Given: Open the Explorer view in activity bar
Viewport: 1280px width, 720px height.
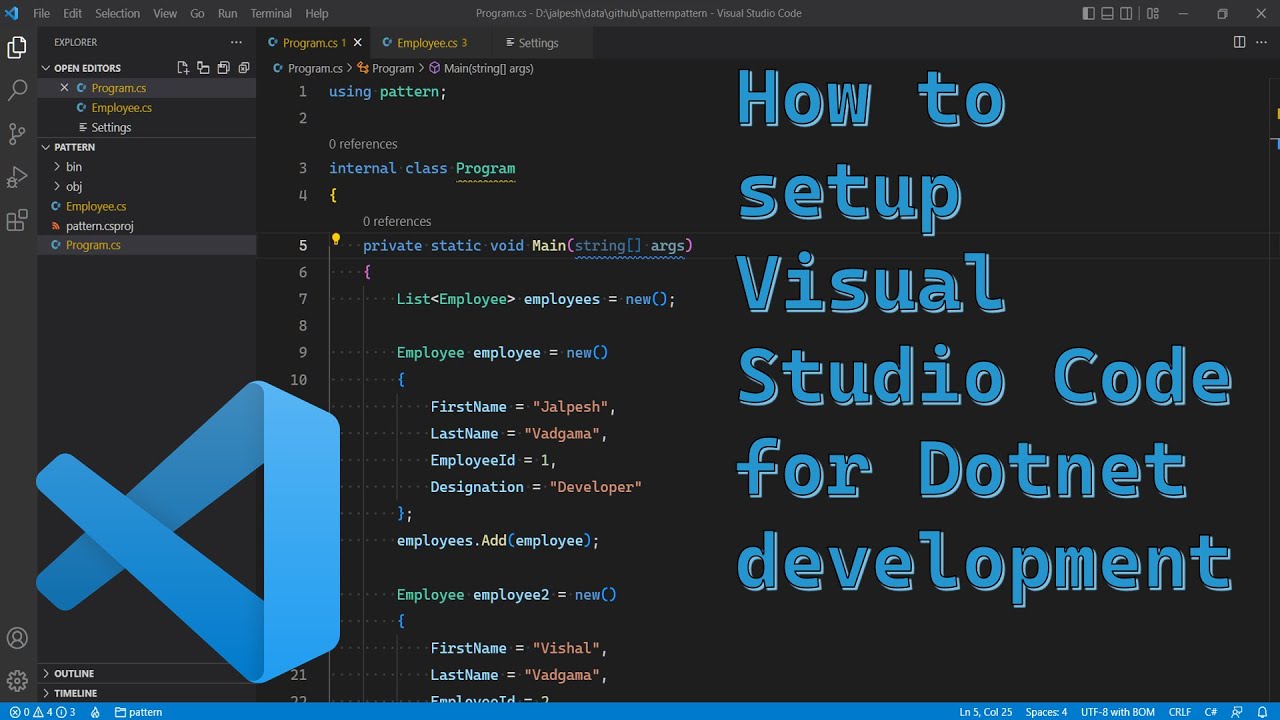Looking at the screenshot, I should pyautogui.click(x=17, y=47).
